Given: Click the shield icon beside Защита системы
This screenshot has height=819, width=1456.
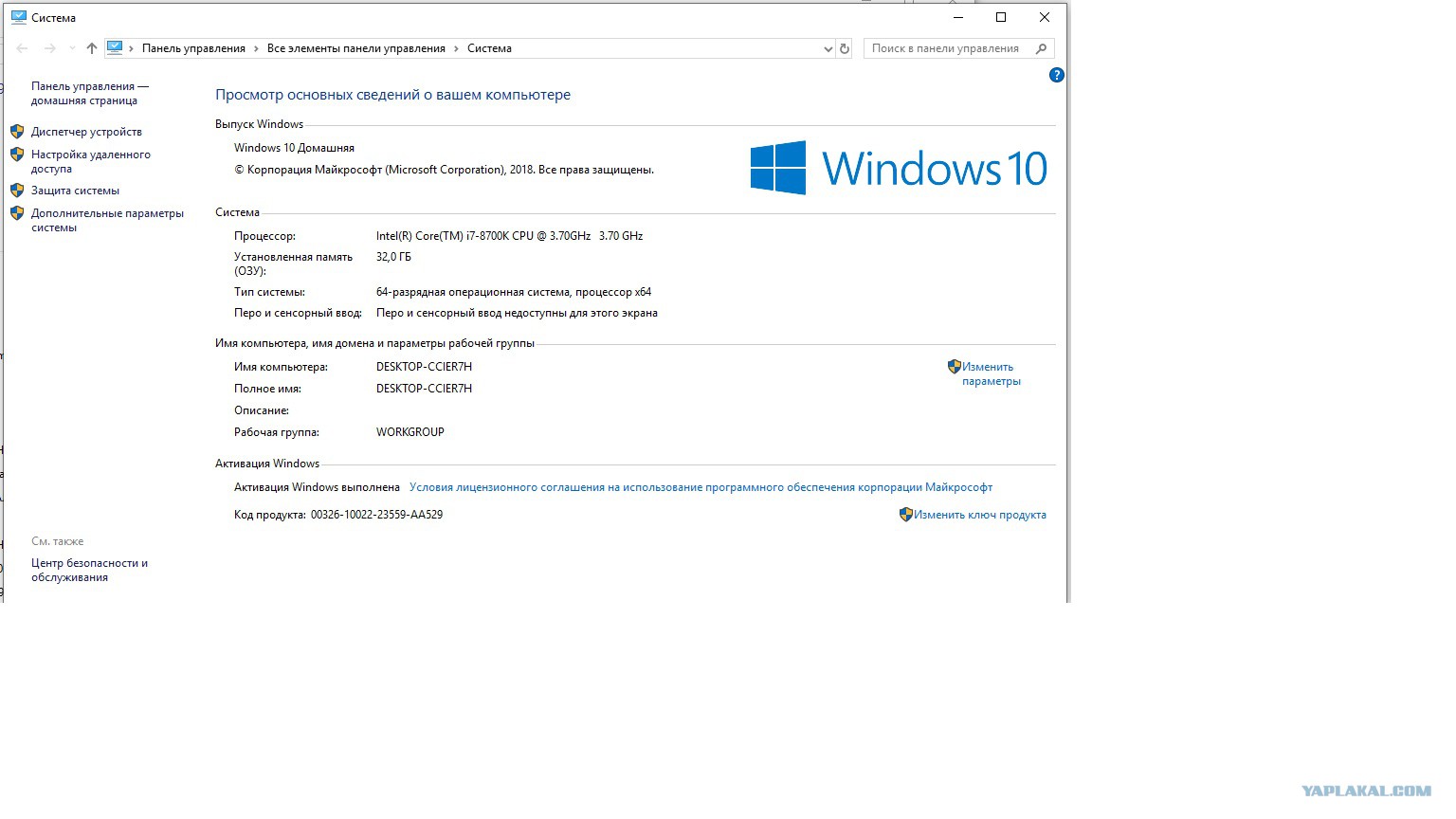Looking at the screenshot, I should [17, 191].
